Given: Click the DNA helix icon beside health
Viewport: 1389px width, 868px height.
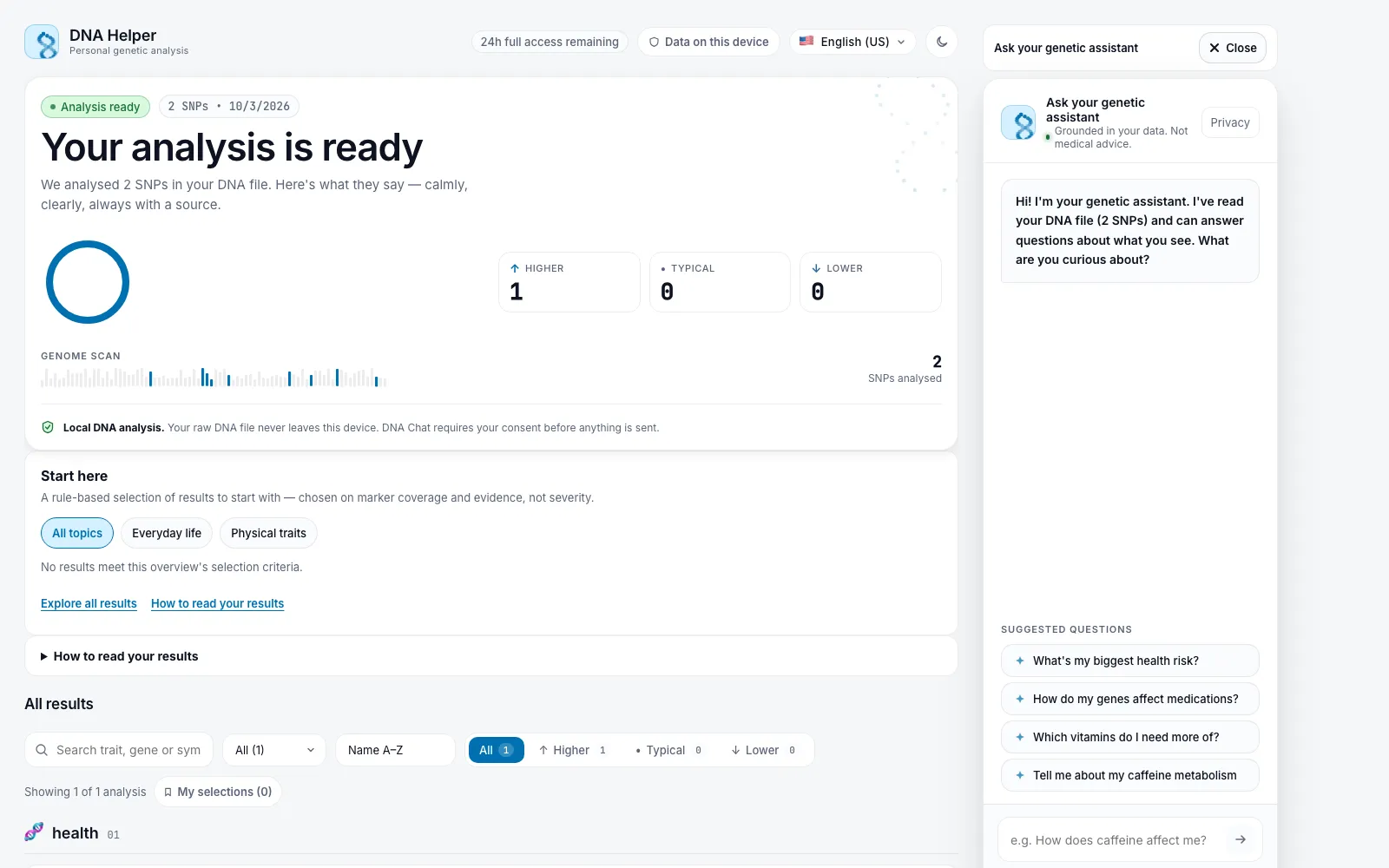Looking at the screenshot, I should 34,832.
